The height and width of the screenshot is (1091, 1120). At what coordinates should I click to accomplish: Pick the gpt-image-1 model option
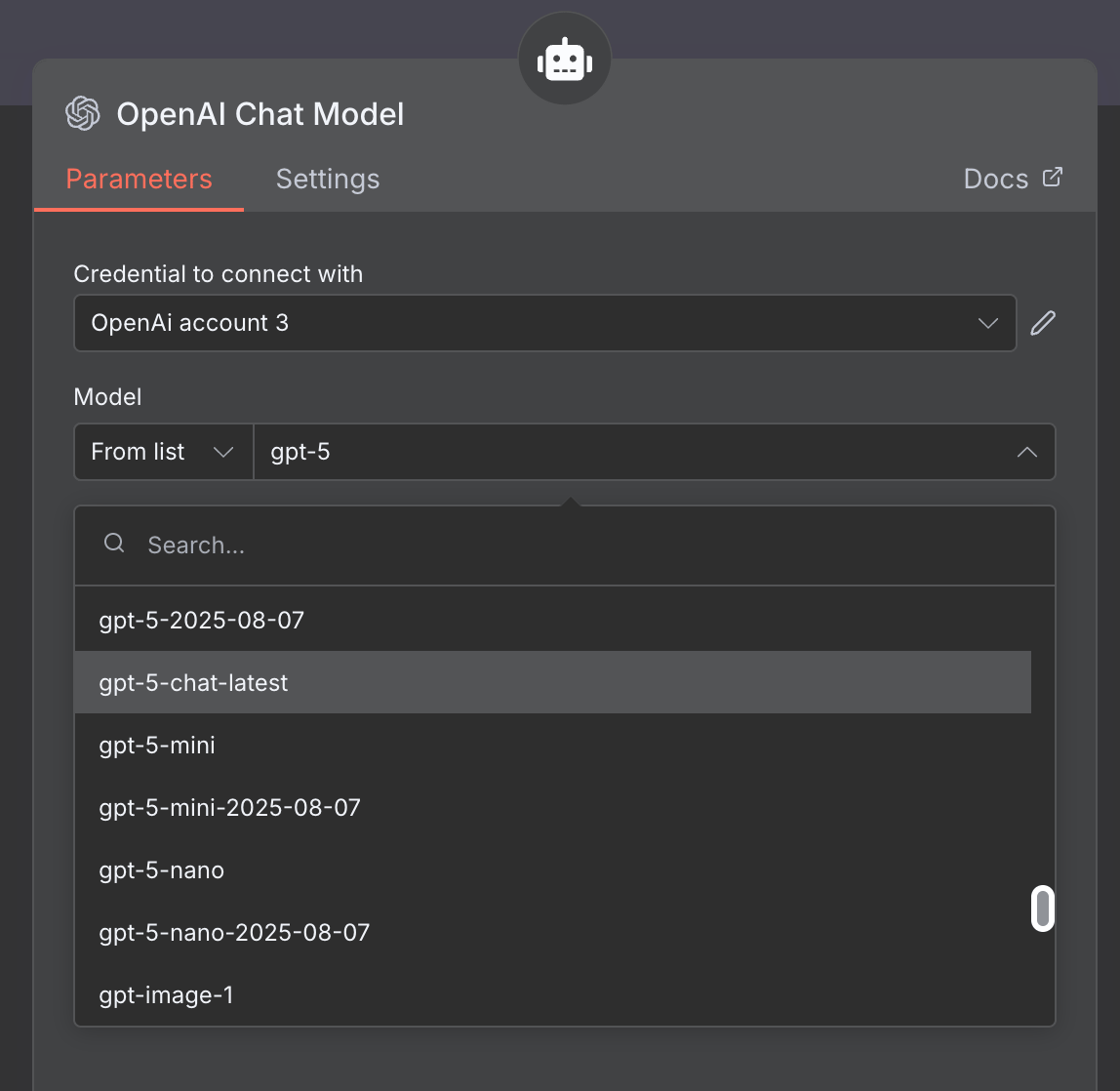[167, 995]
